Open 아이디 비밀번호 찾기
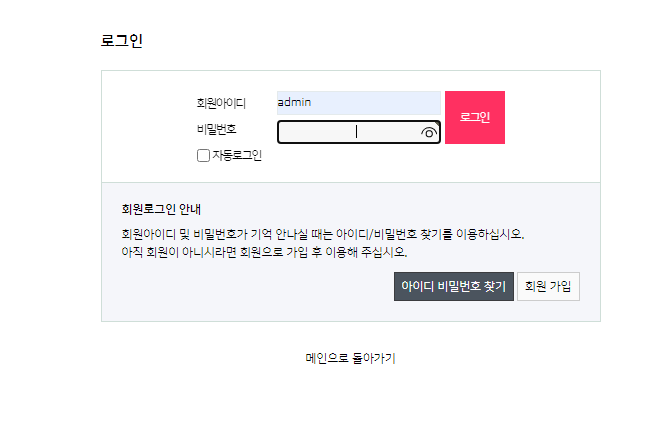Screen dimensions: 646x423 tap(454, 286)
